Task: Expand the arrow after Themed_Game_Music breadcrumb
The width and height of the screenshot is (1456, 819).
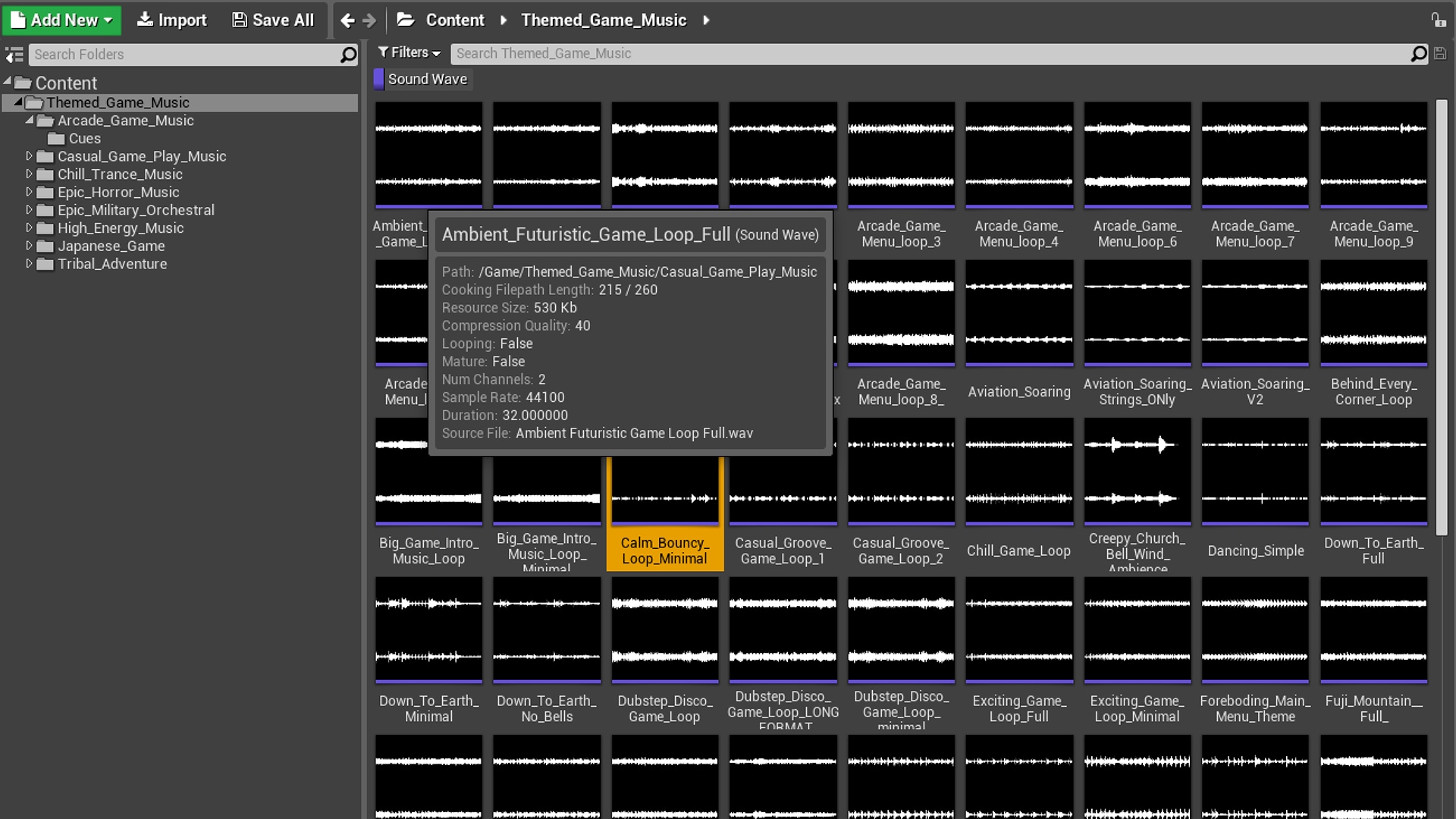Action: coord(706,20)
